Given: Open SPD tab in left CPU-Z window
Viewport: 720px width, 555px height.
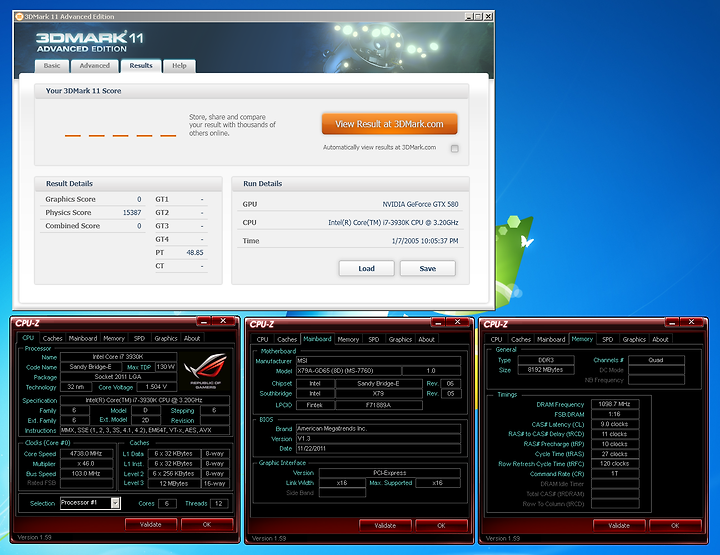Looking at the screenshot, I should pos(139,338).
